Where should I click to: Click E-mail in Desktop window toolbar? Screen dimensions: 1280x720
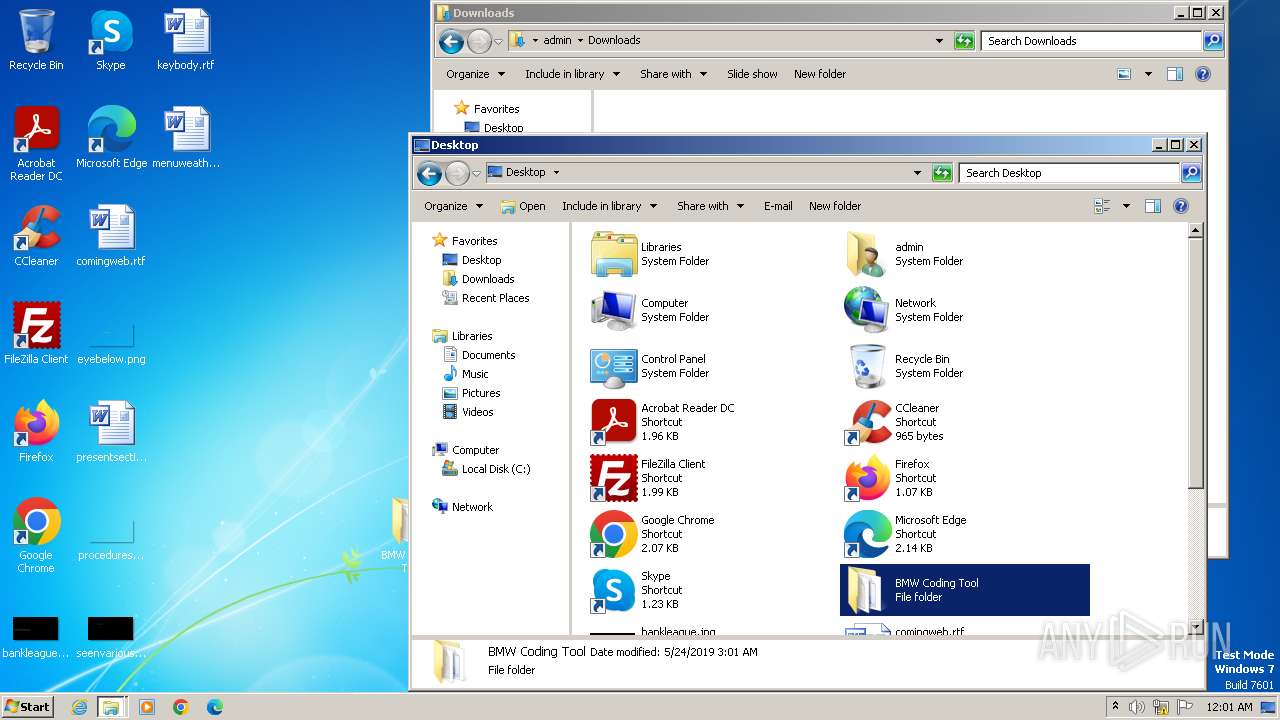click(x=778, y=206)
